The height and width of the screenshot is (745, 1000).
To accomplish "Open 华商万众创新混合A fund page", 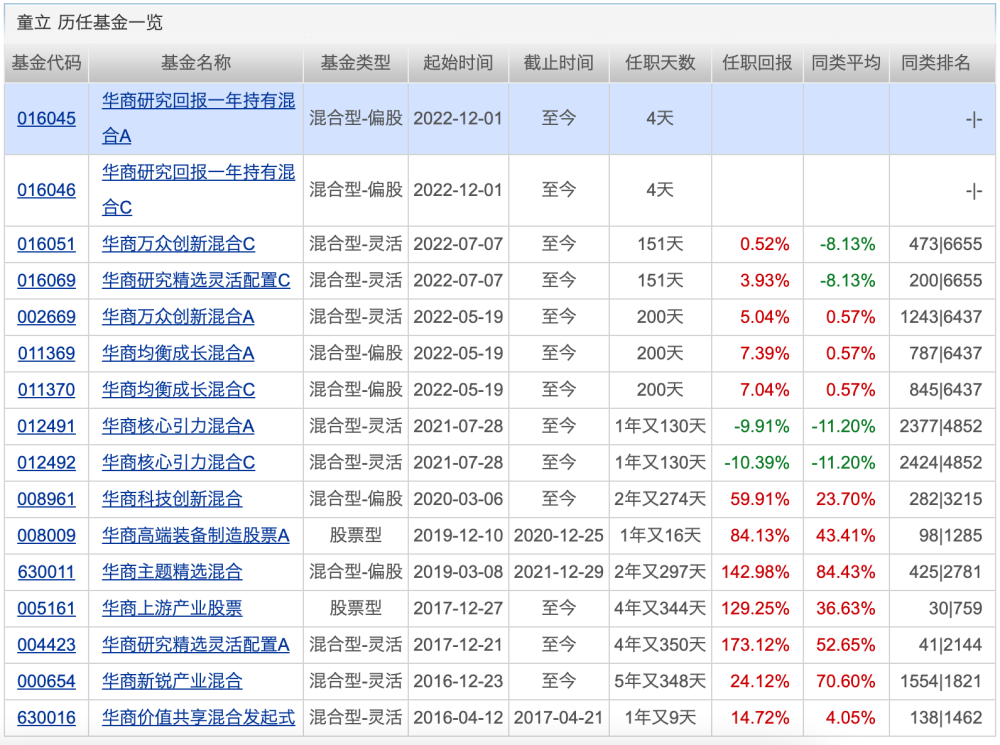I will pyautogui.click(x=178, y=317).
